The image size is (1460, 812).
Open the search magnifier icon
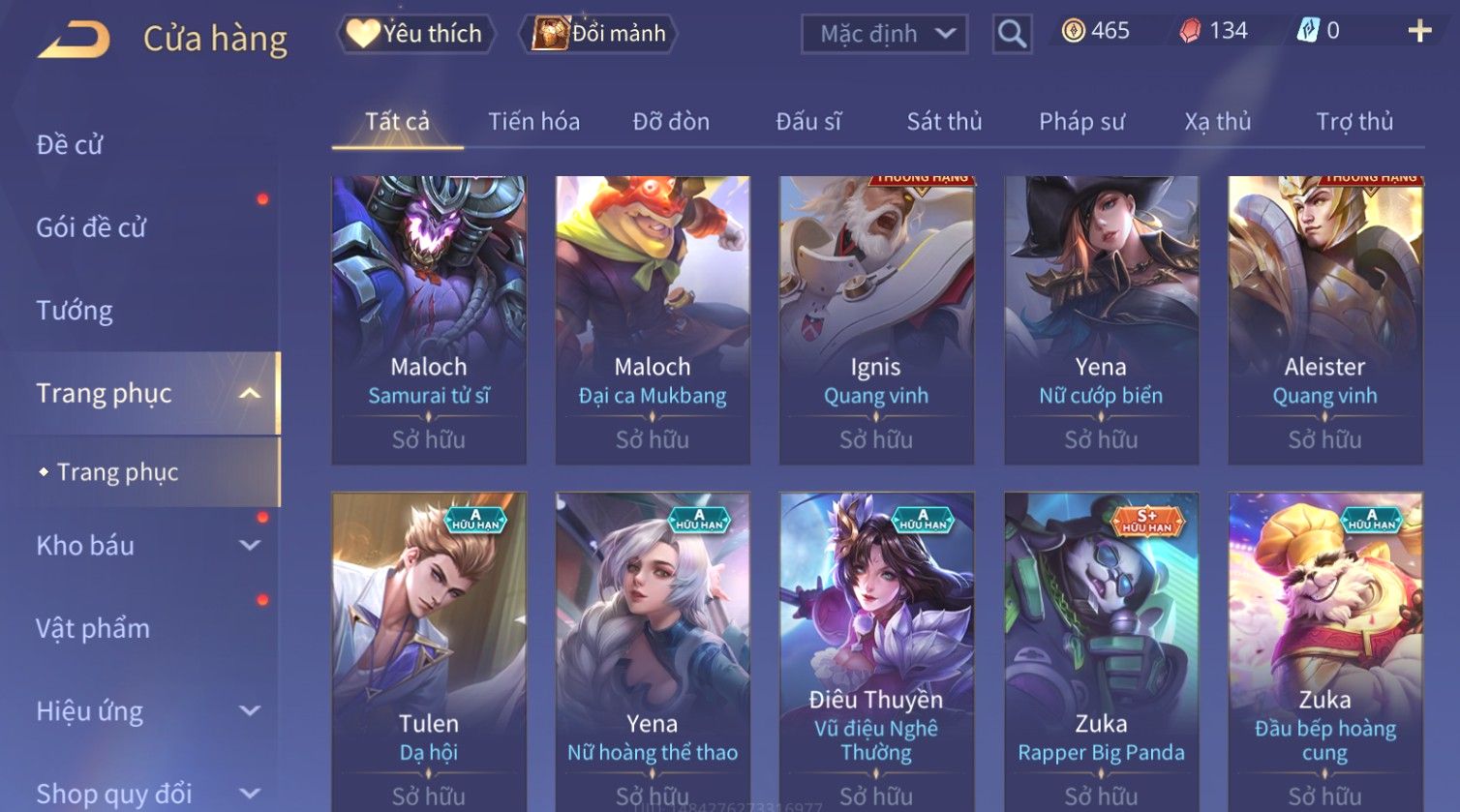click(1012, 34)
